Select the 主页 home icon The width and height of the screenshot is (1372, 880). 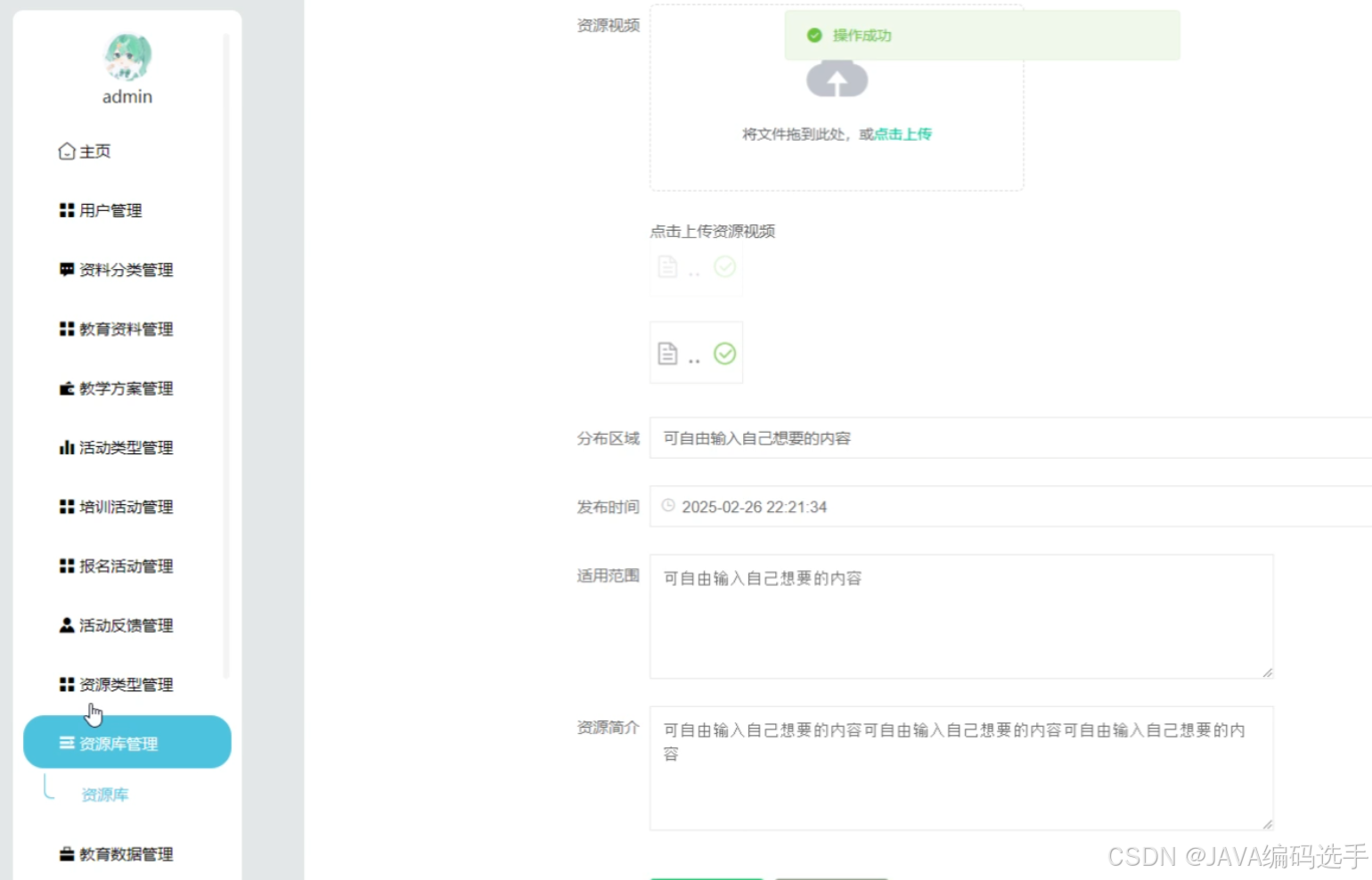pyautogui.click(x=67, y=151)
